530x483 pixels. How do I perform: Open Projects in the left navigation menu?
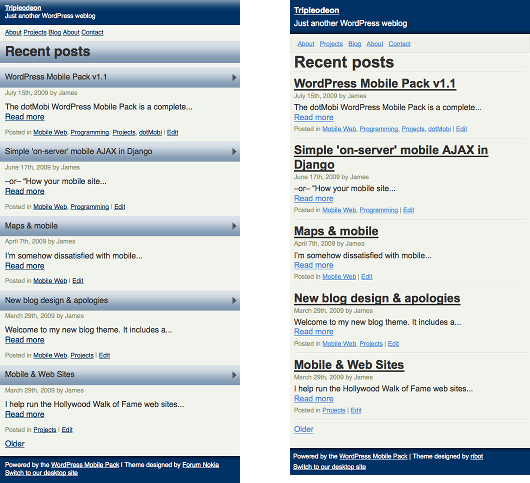point(35,32)
